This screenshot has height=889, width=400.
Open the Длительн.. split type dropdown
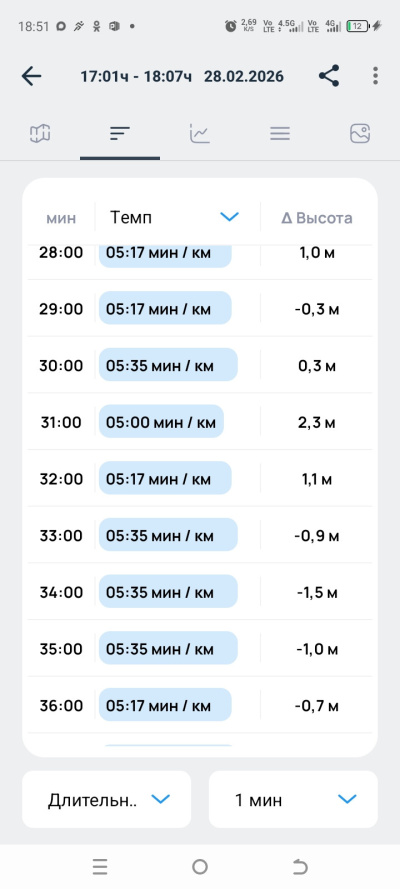[107, 799]
